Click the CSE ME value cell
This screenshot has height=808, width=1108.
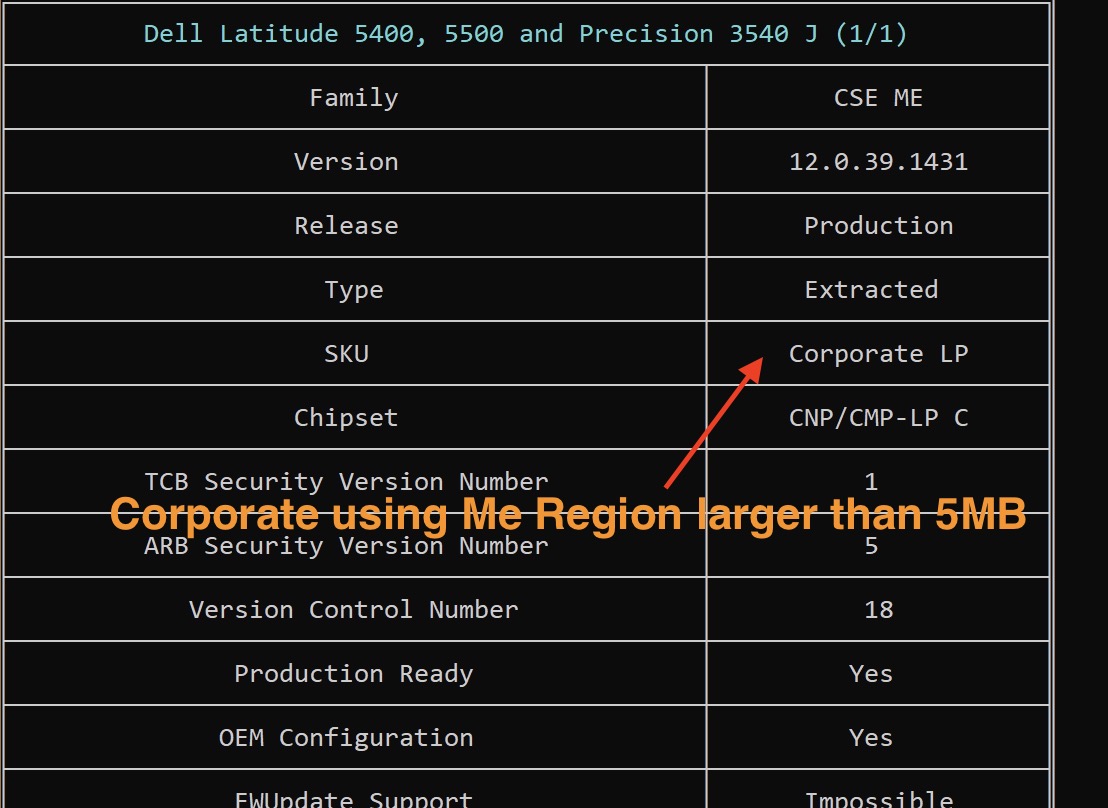click(x=877, y=97)
